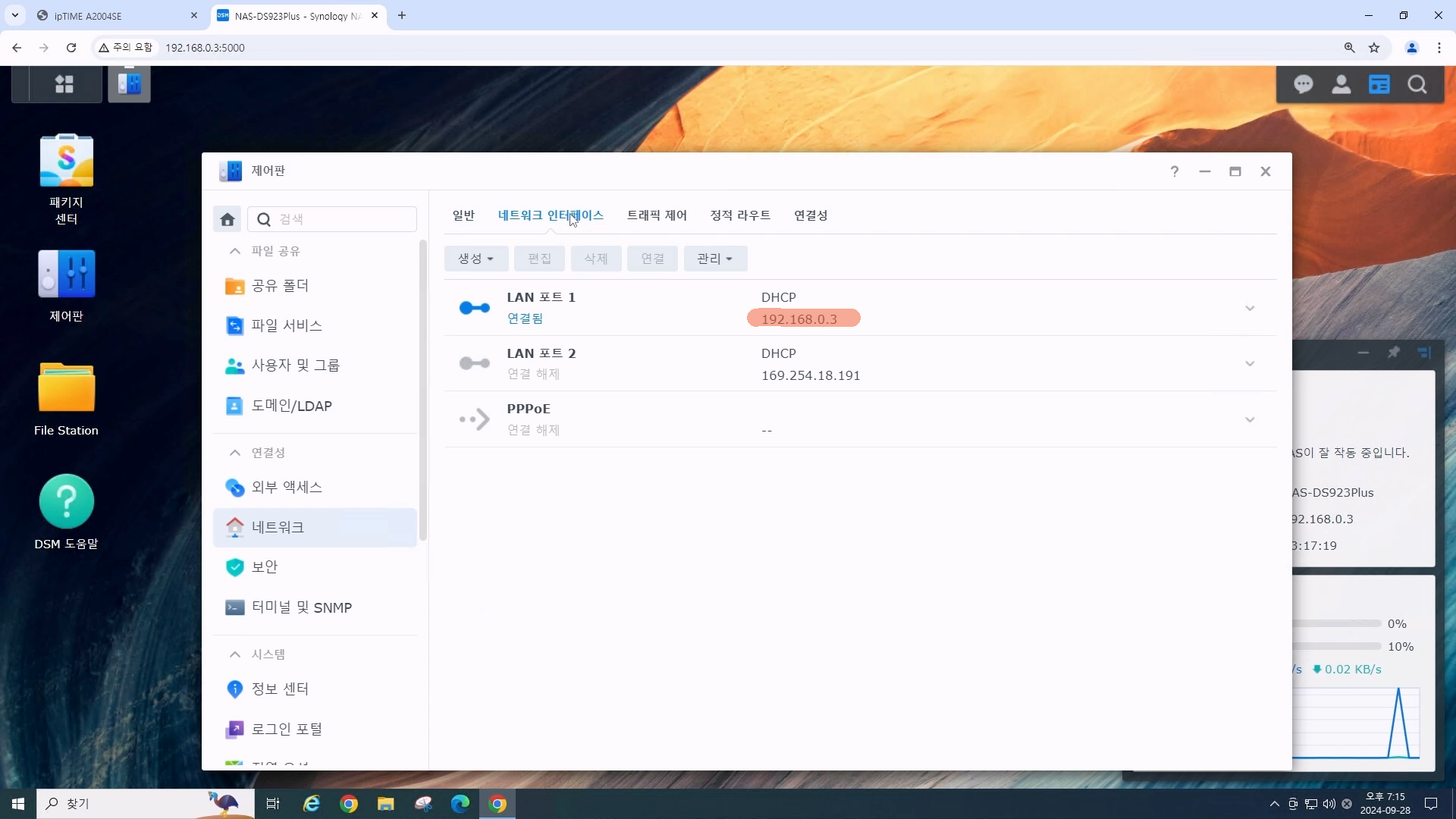Open the 관리 (Manage) dropdown
Image resolution: width=1456 pixels, height=819 pixels.
[x=714, y=259]
